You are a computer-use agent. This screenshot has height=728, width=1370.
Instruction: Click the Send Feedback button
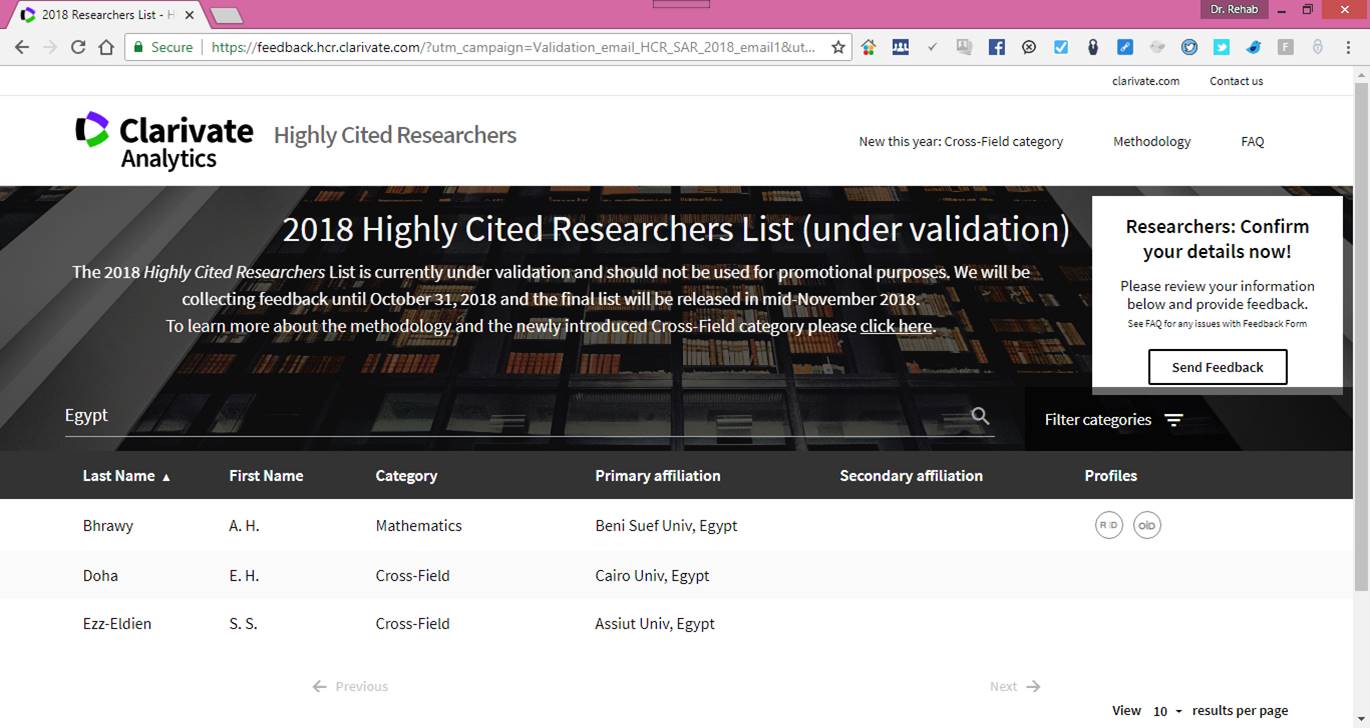1217,367
